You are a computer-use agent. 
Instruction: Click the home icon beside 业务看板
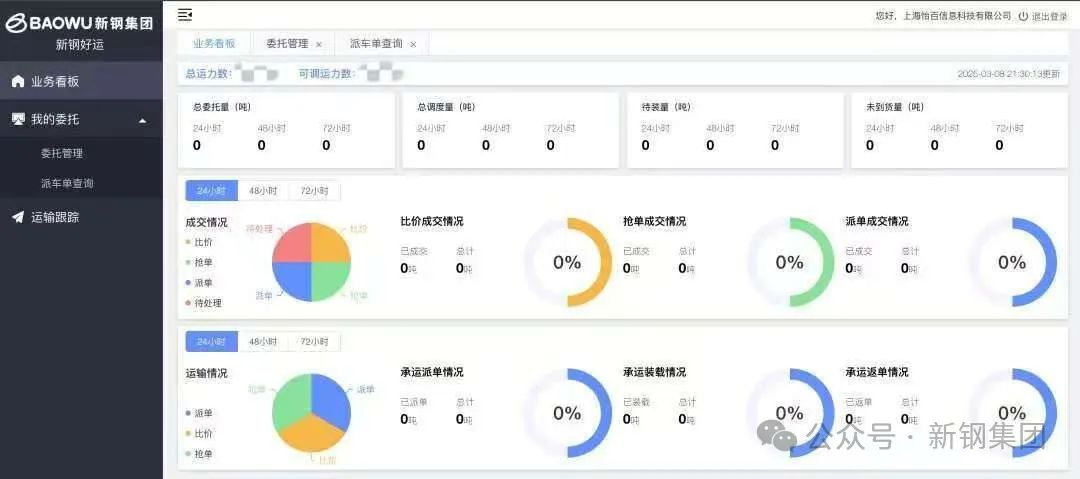pyautogui.click(x=17, y=82)
